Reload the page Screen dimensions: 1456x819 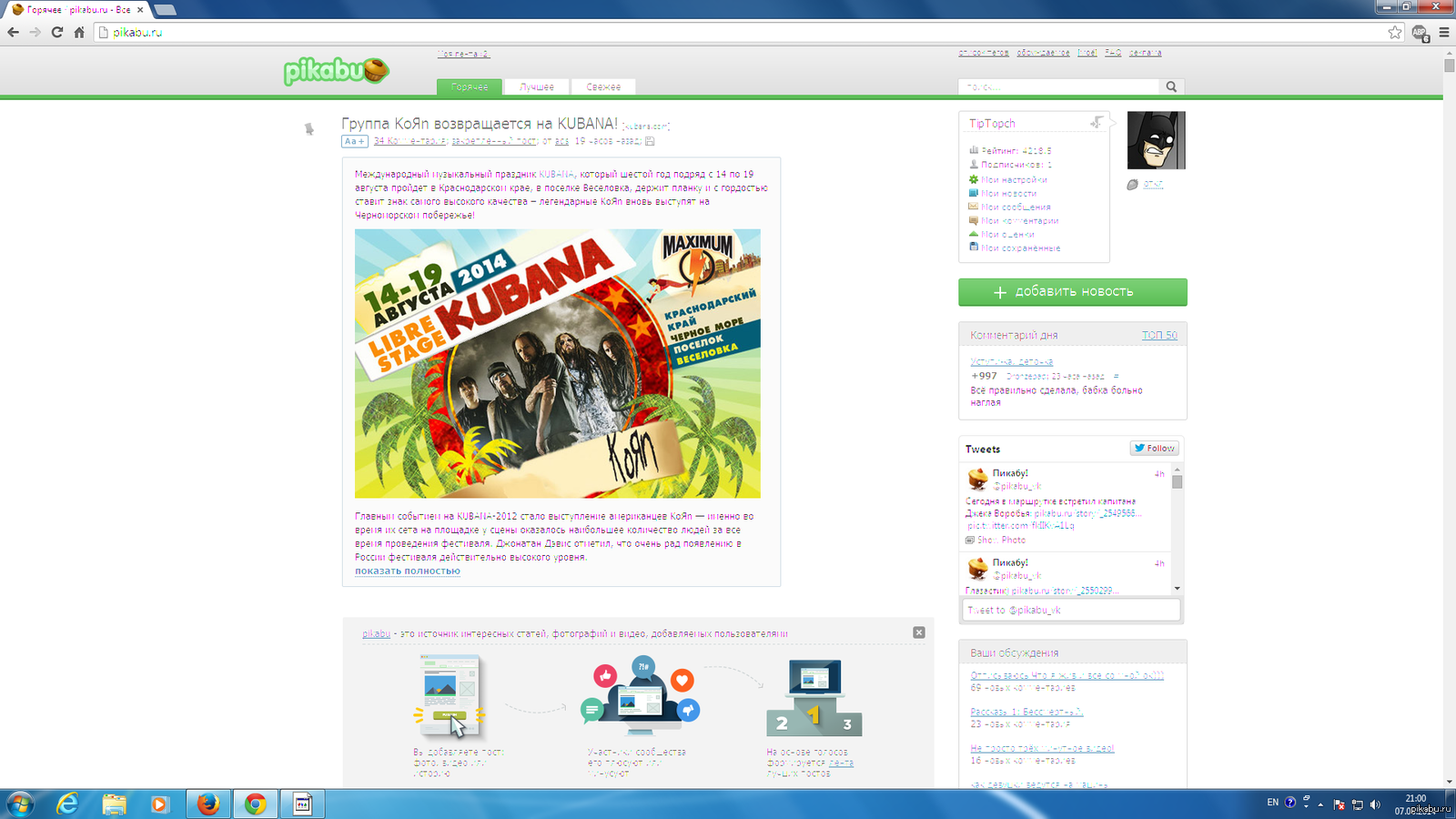click(x=56, y=32)
